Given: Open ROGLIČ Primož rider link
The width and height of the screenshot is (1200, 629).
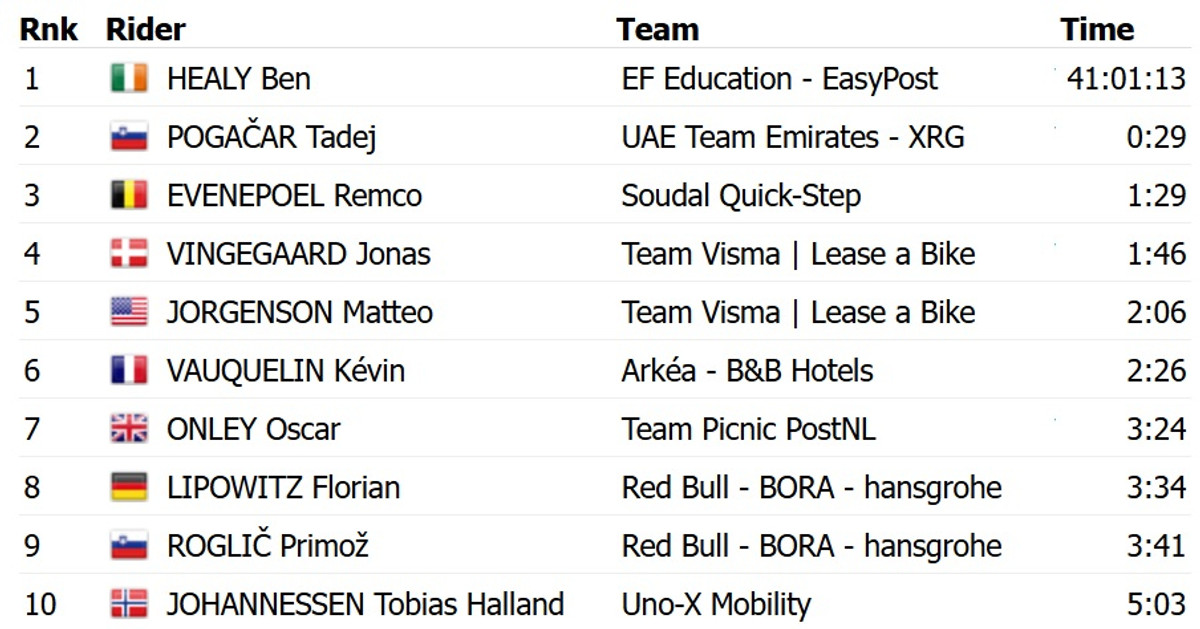Looking at the screenshot, I should tap(267, 546).
